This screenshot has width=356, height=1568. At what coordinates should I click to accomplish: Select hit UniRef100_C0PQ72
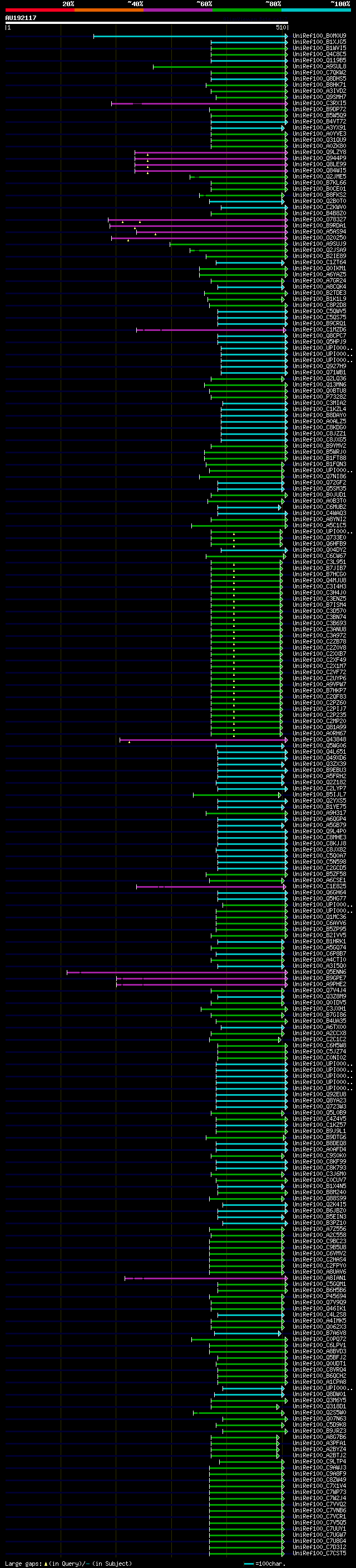pyautogui.click(x=319, y=1338)
